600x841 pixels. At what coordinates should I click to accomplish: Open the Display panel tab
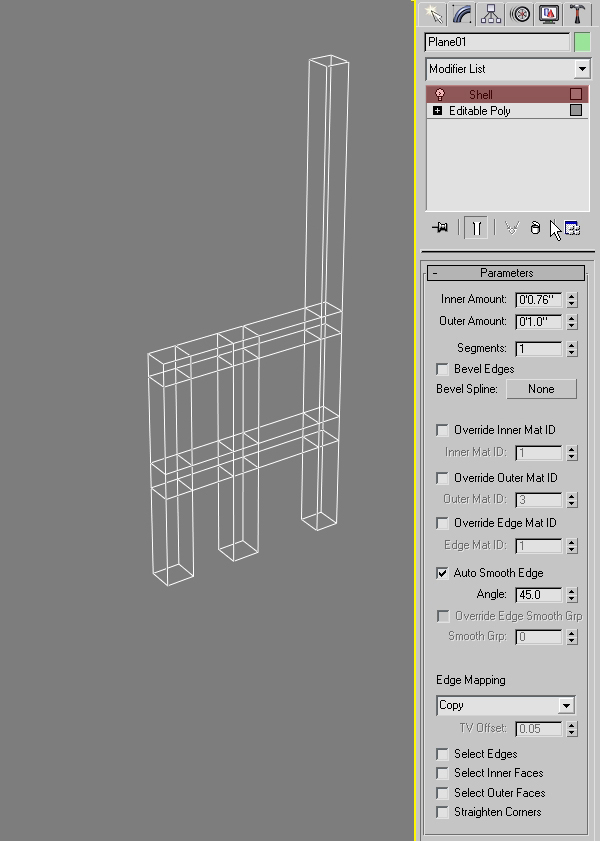[x=549, y=13]
